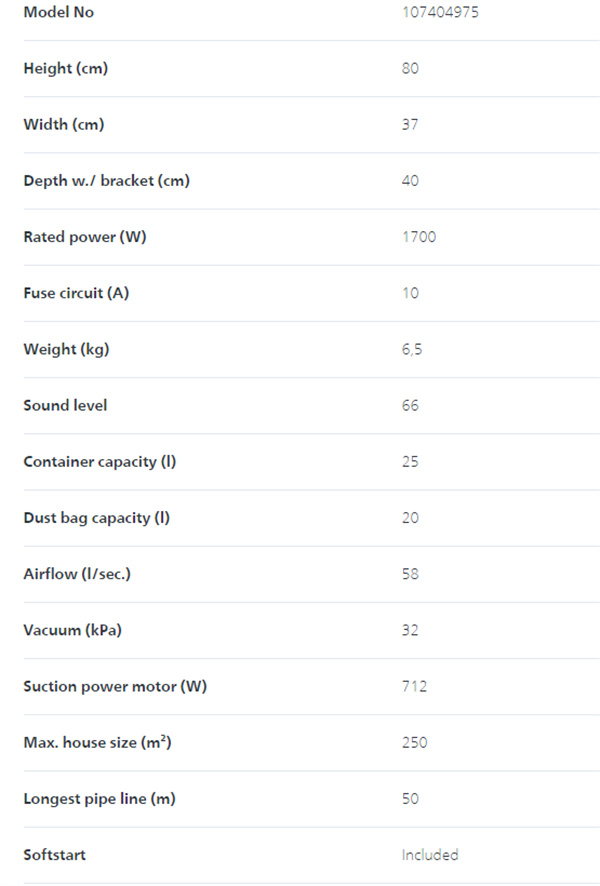Click the Height (cm) row label
Image resolution: width=600 pixels, height=886 pixels.
[x=66, y=68]
